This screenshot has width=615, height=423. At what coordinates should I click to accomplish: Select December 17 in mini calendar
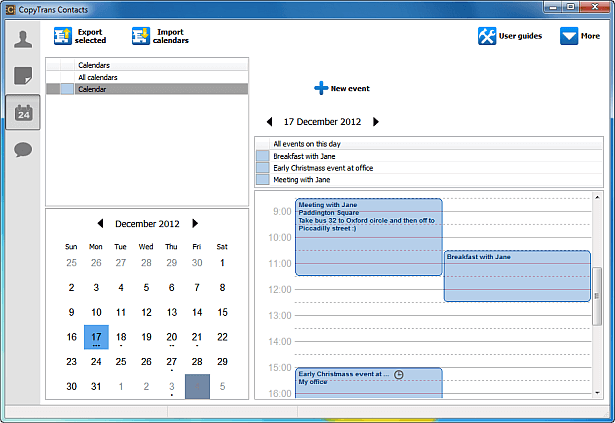pos(96,337)
